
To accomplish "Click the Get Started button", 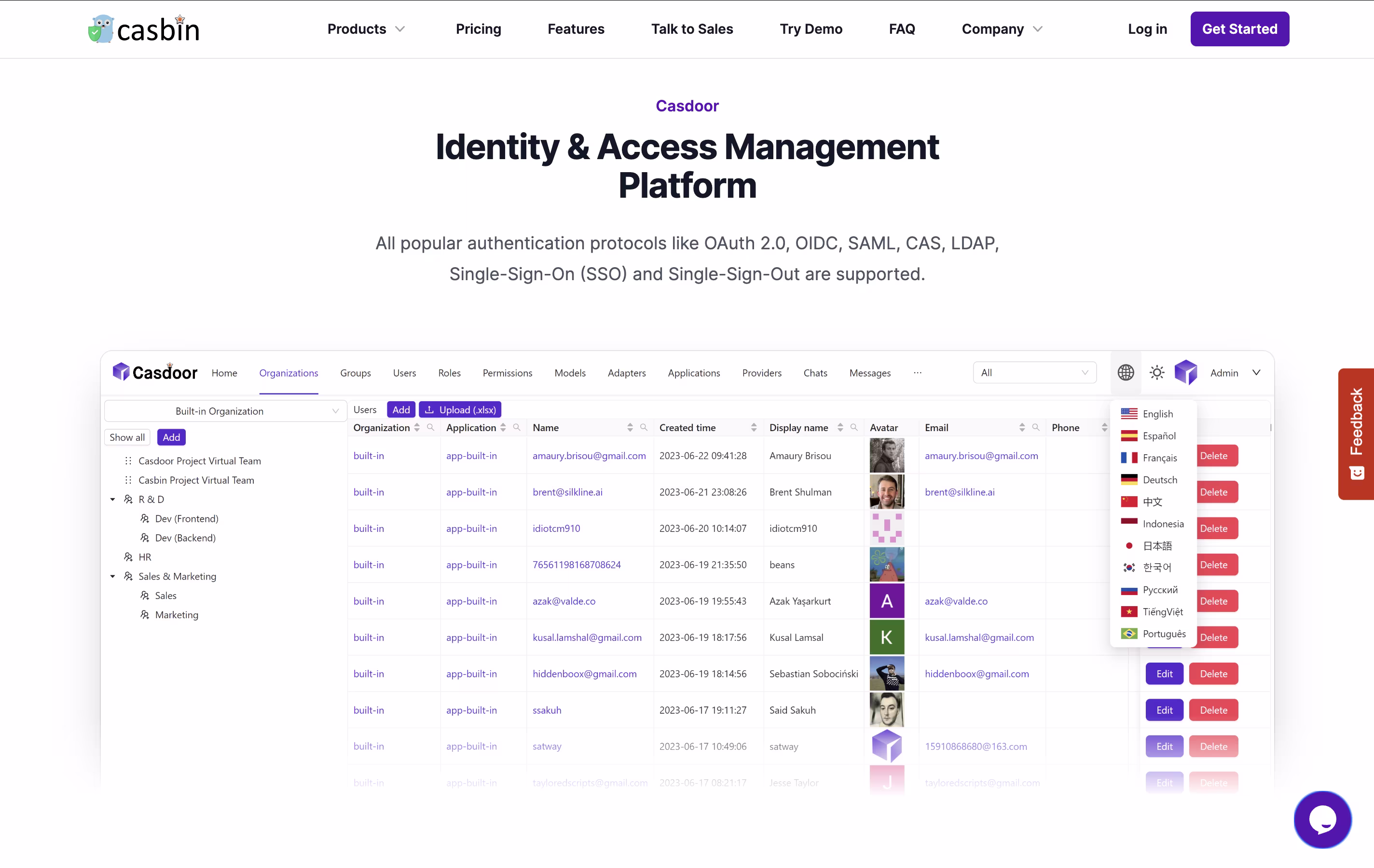I will tap(1239, 29).
